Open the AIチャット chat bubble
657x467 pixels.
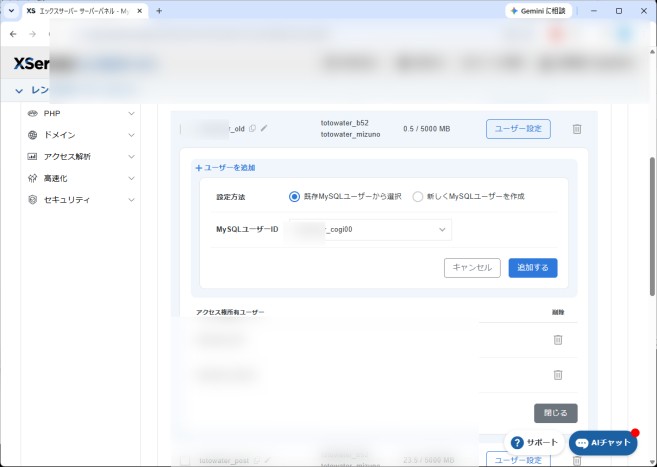point(603,443)
